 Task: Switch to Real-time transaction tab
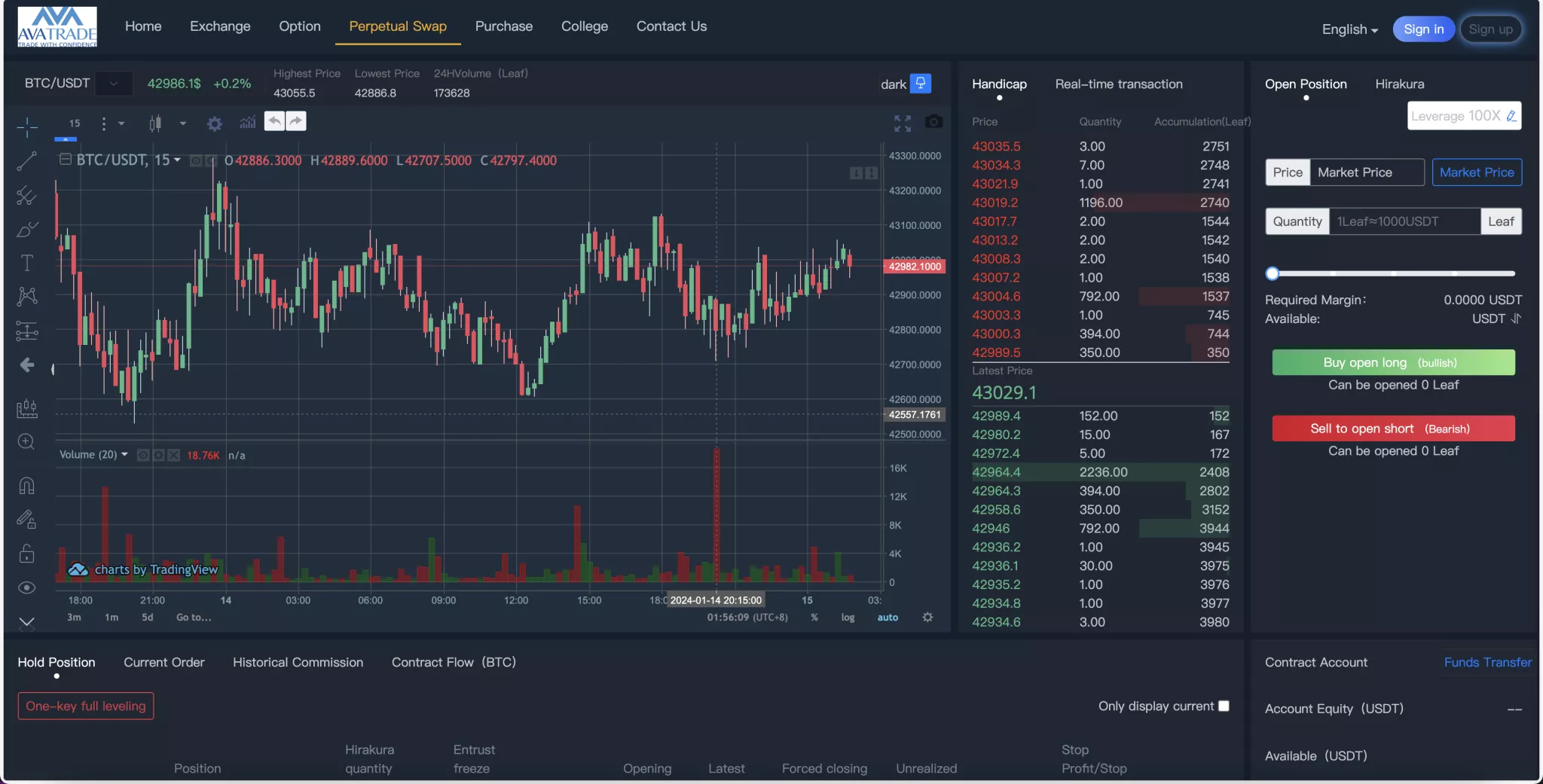[1118, 84]
